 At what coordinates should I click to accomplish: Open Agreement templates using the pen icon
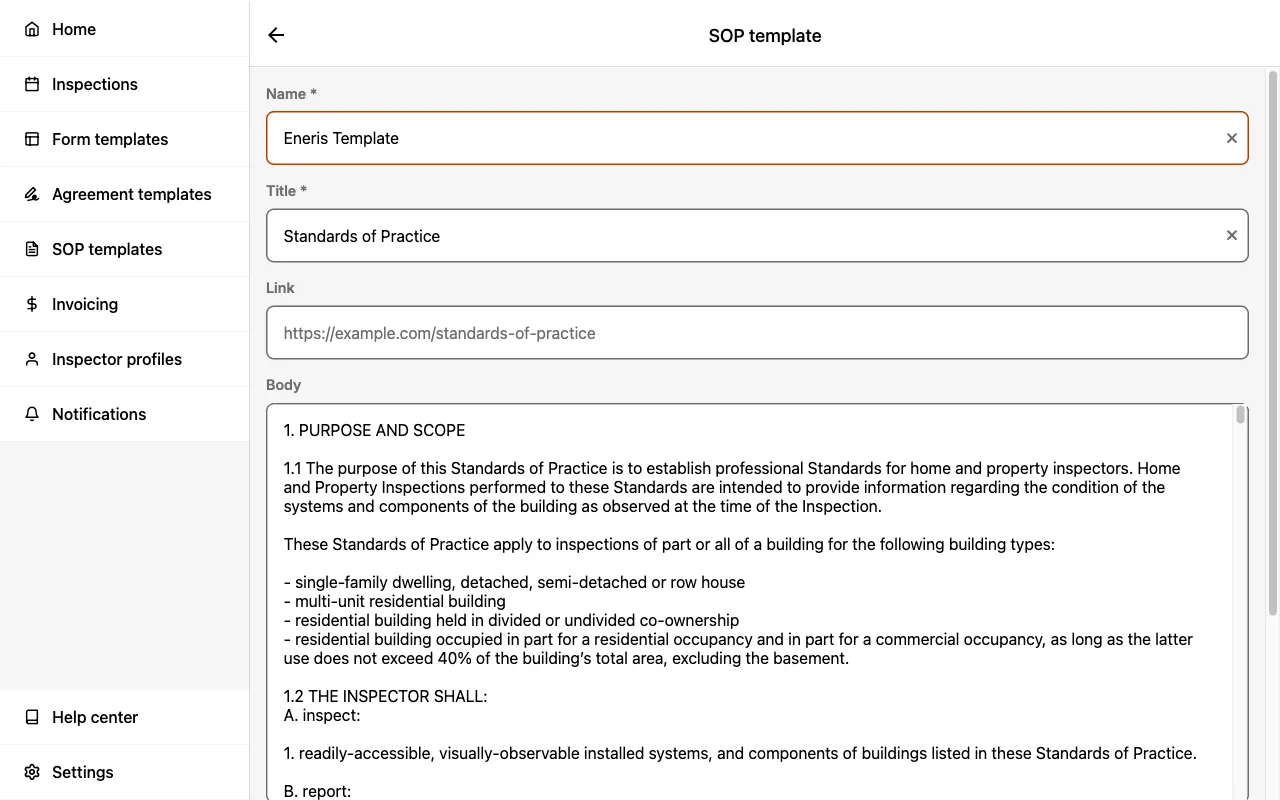pos(32,194)
